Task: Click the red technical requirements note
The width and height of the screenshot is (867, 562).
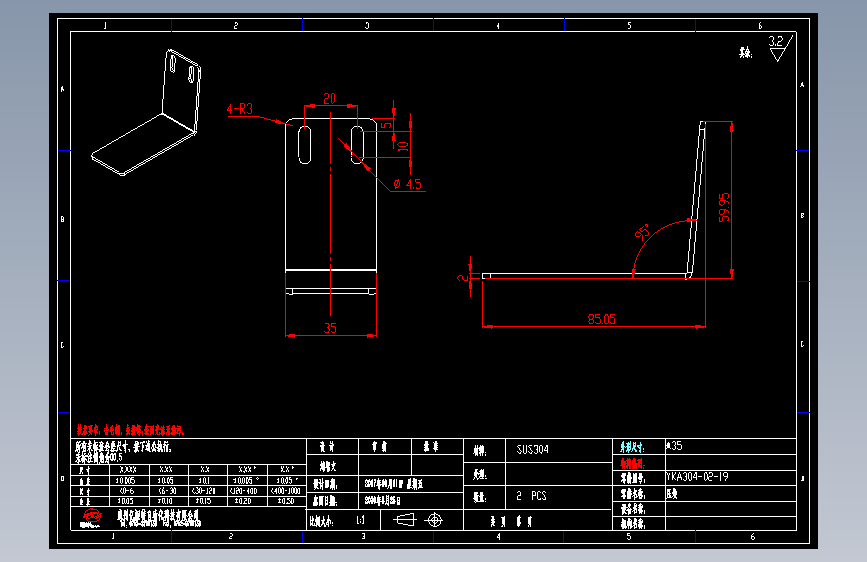Action: point(130,430)
